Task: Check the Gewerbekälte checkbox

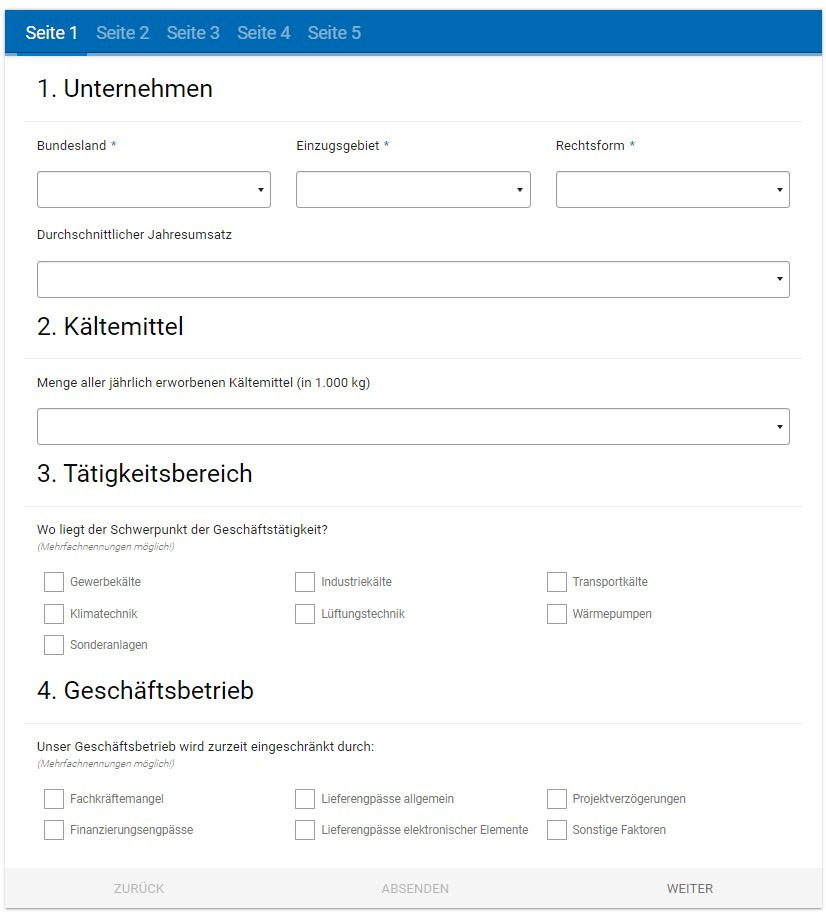Action: pyautogui.click(x=54, y=581)
